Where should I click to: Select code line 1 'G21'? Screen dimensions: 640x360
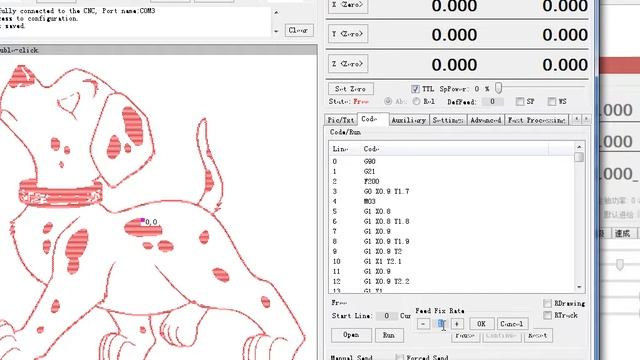pos(451,171)
